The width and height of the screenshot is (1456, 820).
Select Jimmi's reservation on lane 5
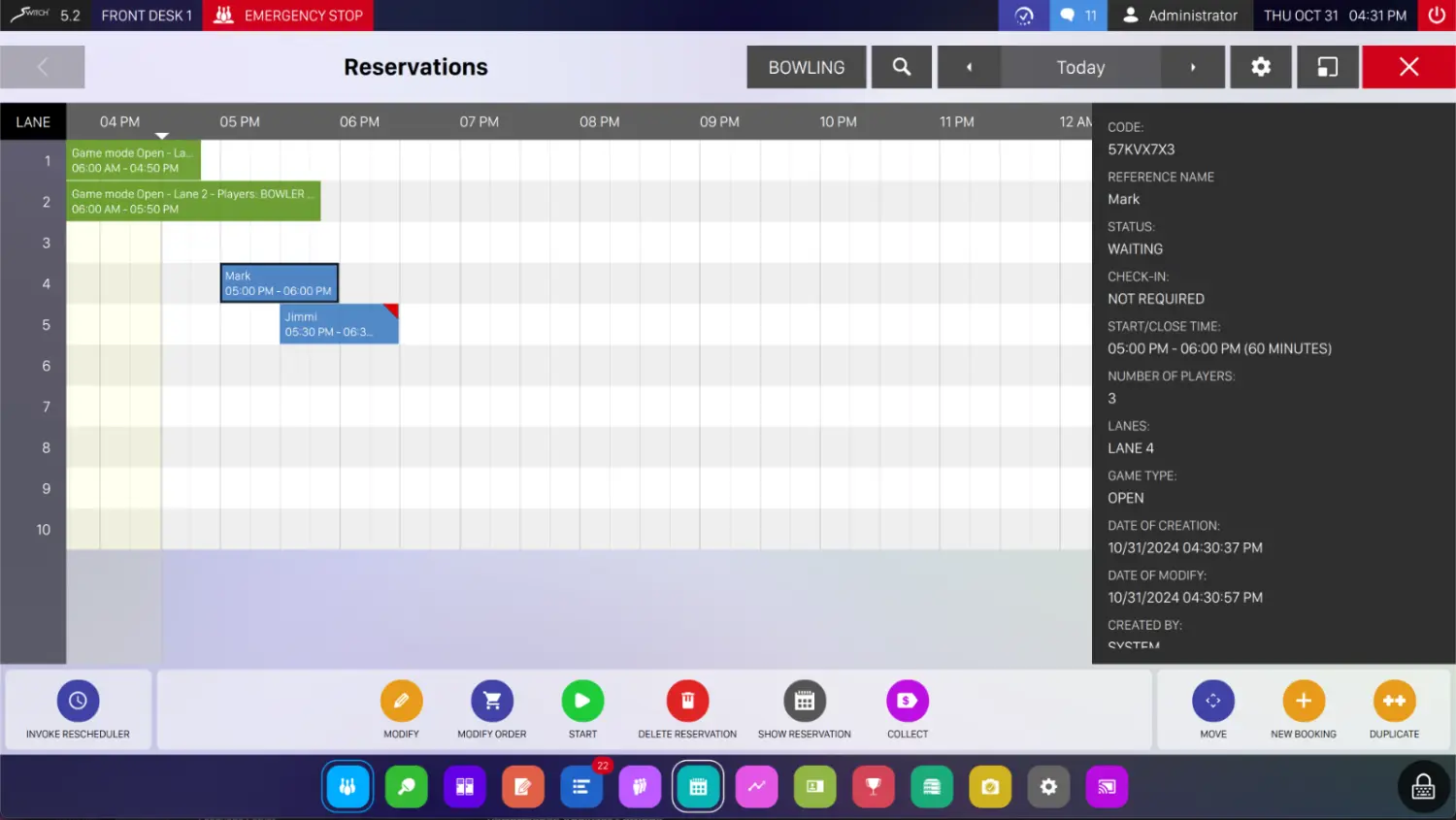point(339,324)
